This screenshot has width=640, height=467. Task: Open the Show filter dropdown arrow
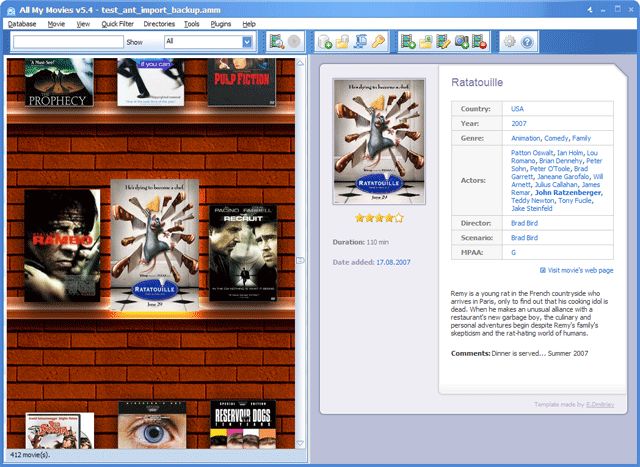pyautogui.click(x=247, y=42)
